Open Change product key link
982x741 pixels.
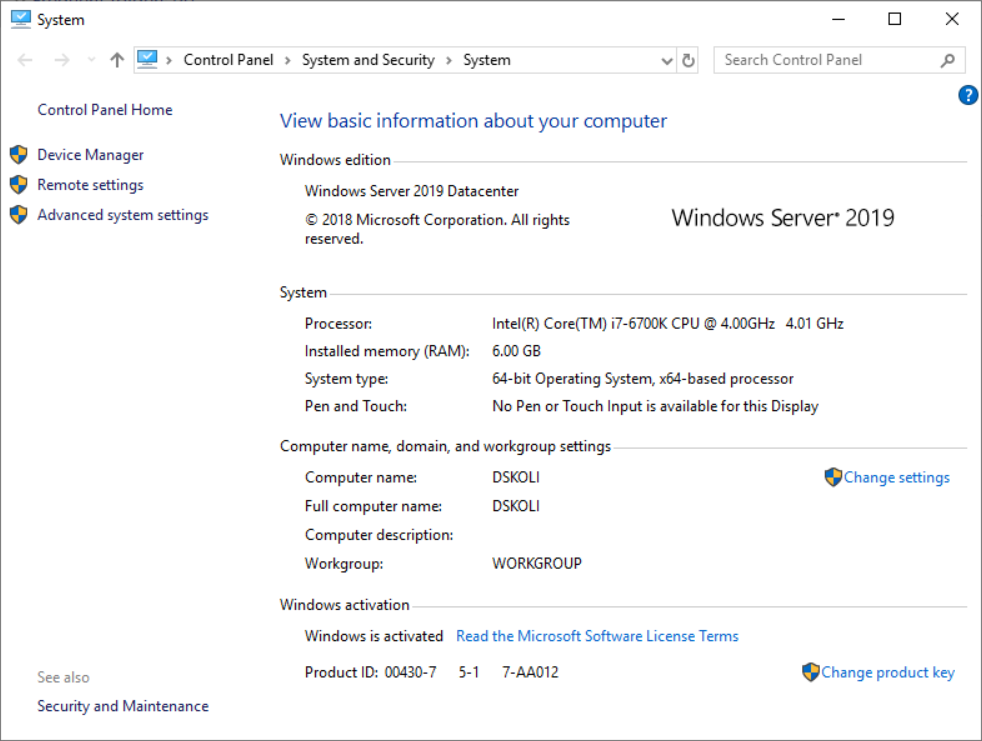[887, 672]
